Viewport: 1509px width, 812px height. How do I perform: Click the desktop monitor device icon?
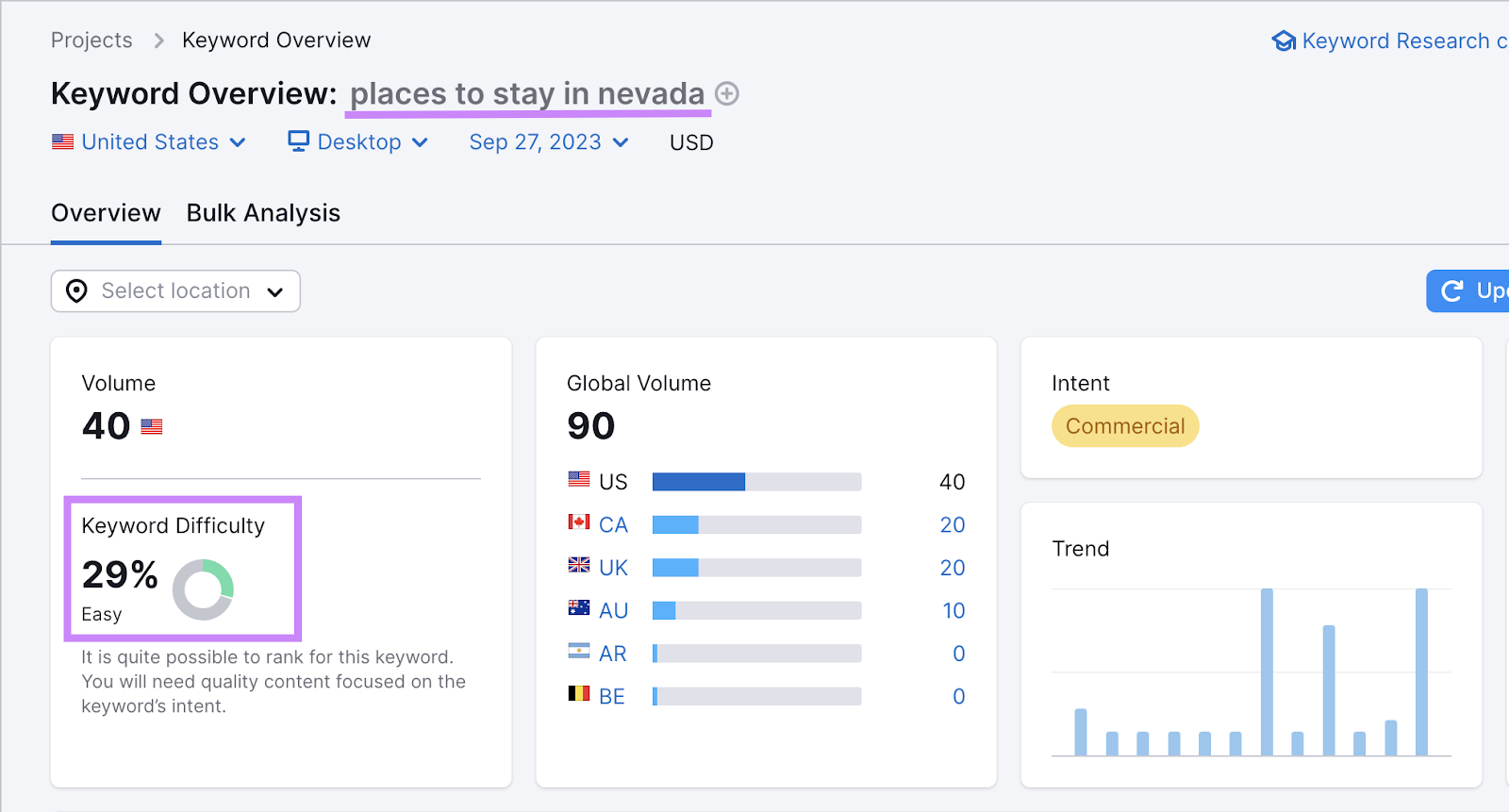coord(298,141)
